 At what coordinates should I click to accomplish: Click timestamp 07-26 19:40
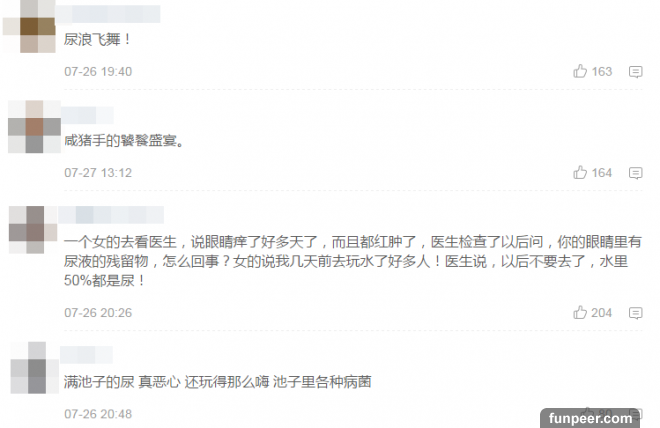98,72
